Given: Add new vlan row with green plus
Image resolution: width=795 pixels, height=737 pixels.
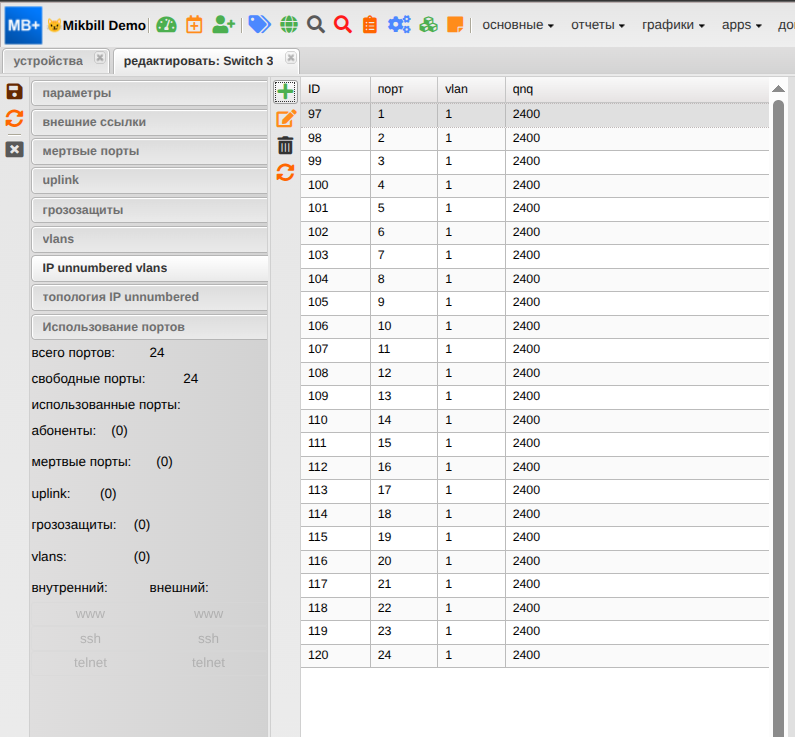Looking at the screenshot, I should coord(285,92).
